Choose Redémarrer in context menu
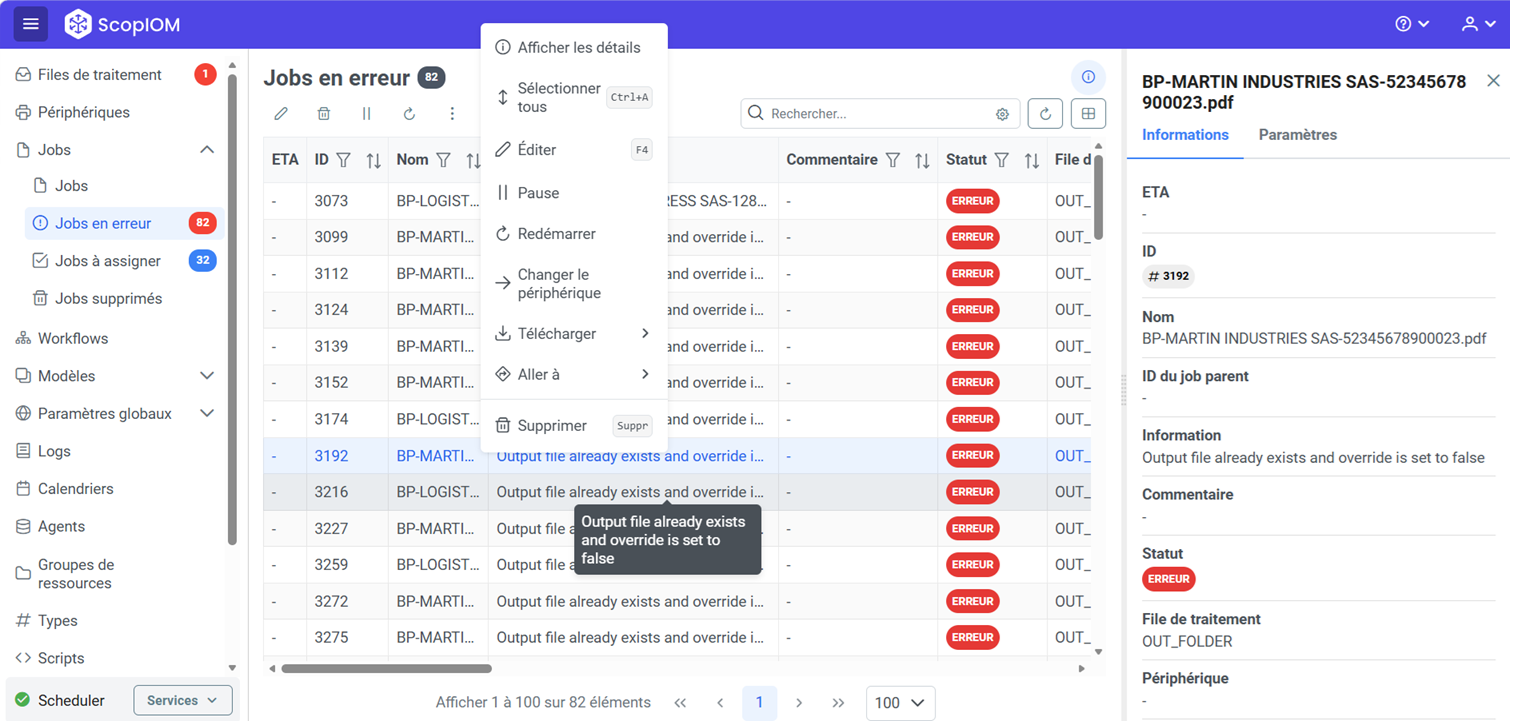 tap(574, 234)
